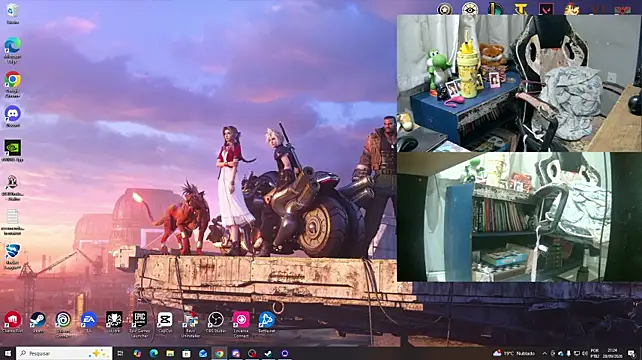Switch to Steam in the taskbar
The image size is (642, 360).
coord(268,353)
